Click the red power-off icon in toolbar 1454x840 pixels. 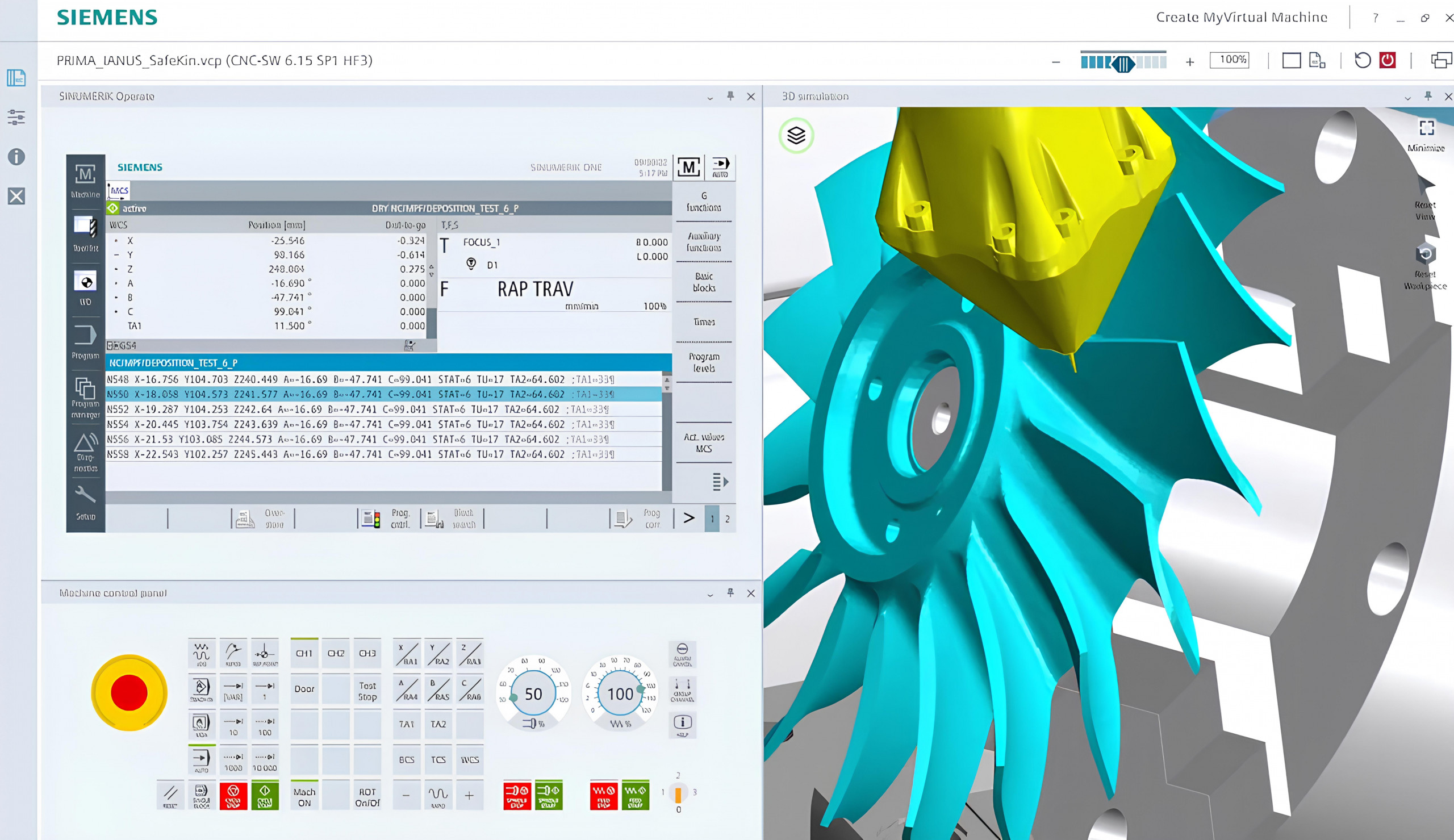pos(1387,60)
